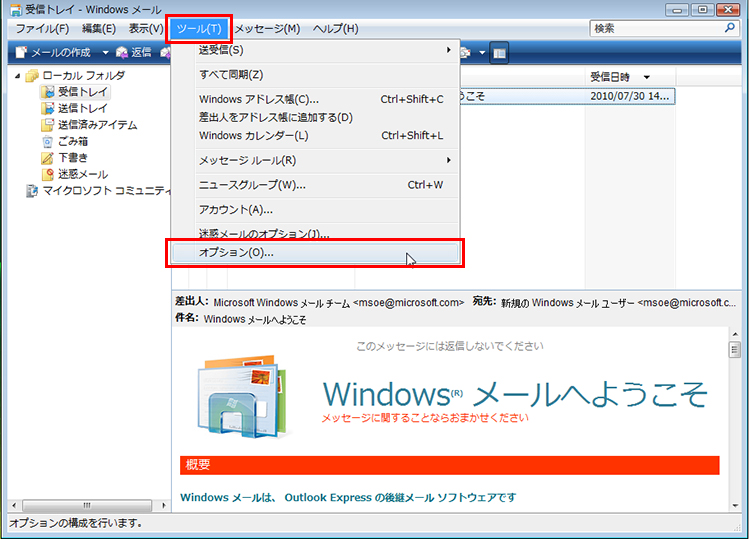
Task: Click the Outlook Express の後継メール heading
Action: click(x=348, y=497)
